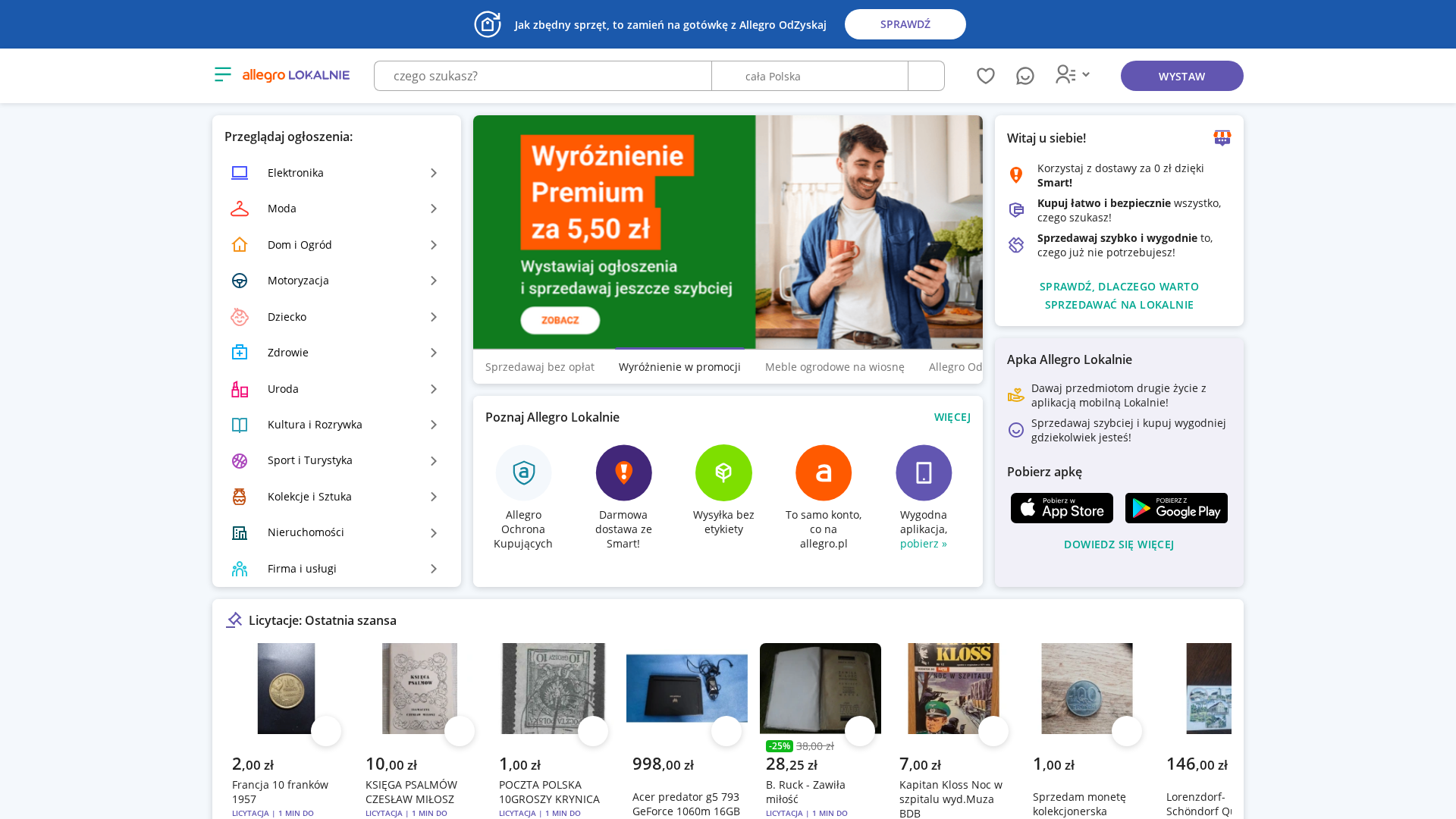Open the hamburger menu icon
Image resolution: width=1456 pixels, height=819 pixels.
tap(222, 74)
